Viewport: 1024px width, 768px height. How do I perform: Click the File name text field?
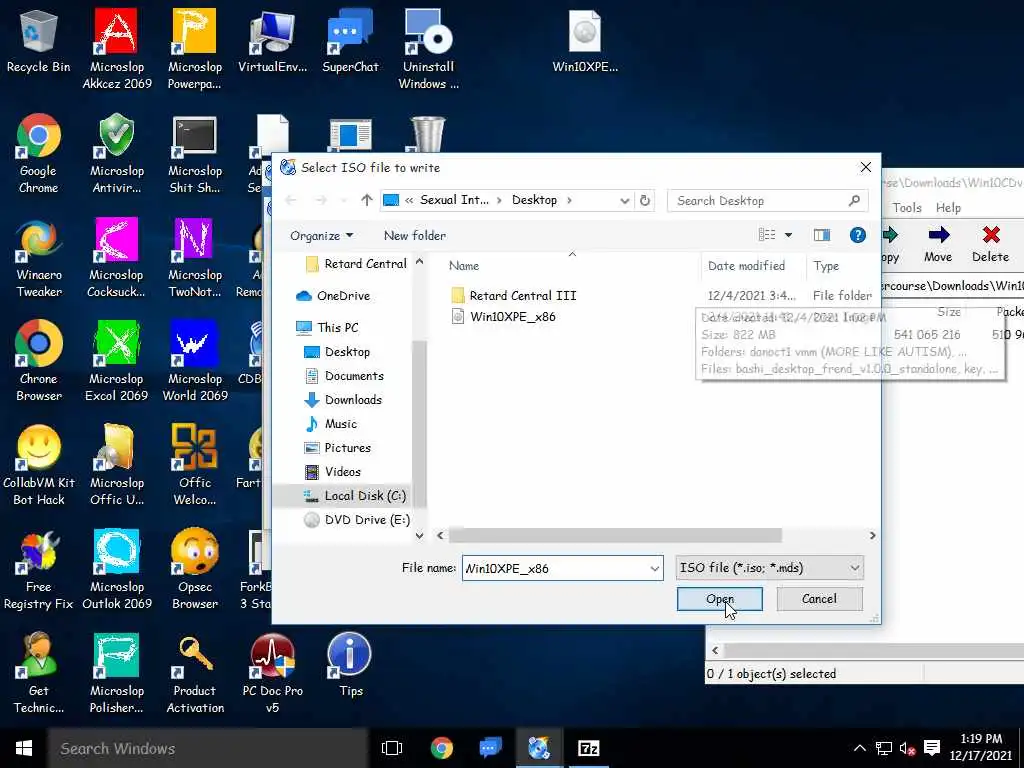tap(562, 568)
